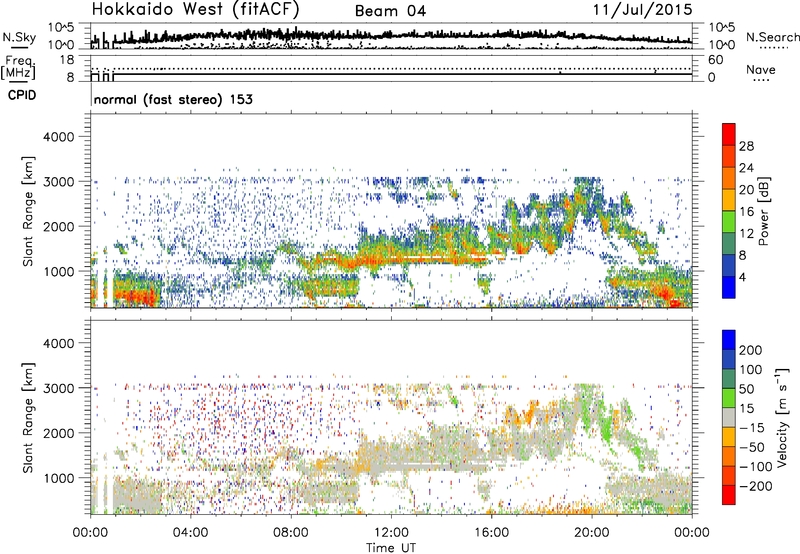This screenshot has width=800, height=554.
Task: Pick the red top segment of the power colorbar
Action: 729,134
